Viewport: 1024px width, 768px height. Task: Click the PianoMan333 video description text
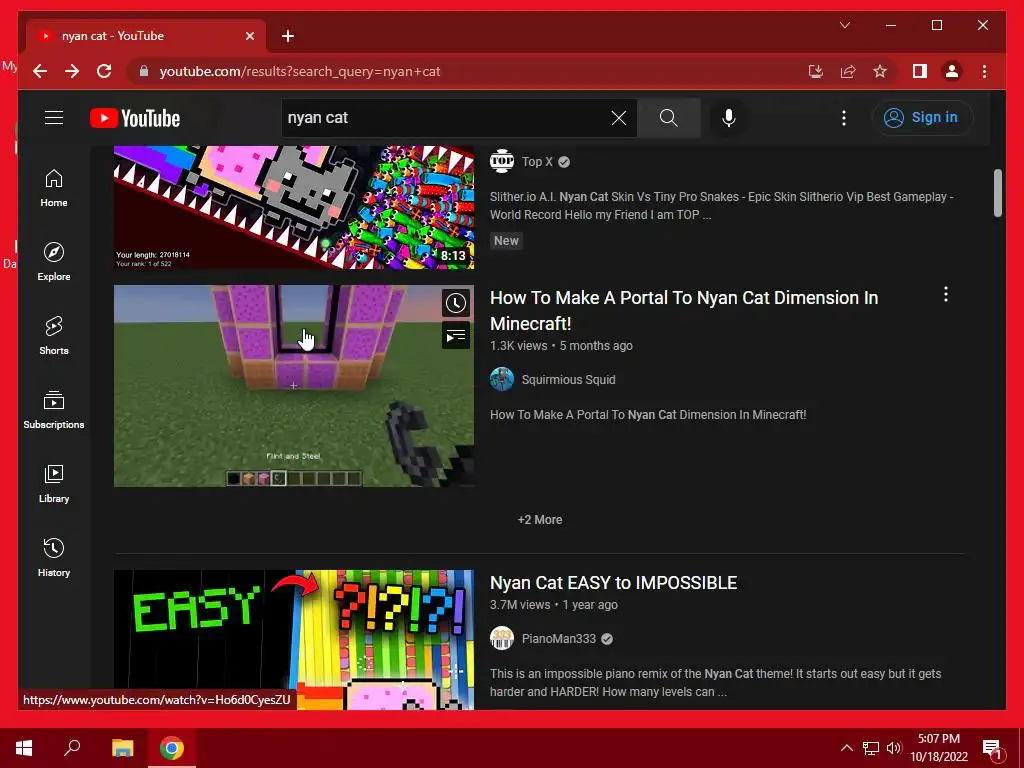click(x=715, y=682)
